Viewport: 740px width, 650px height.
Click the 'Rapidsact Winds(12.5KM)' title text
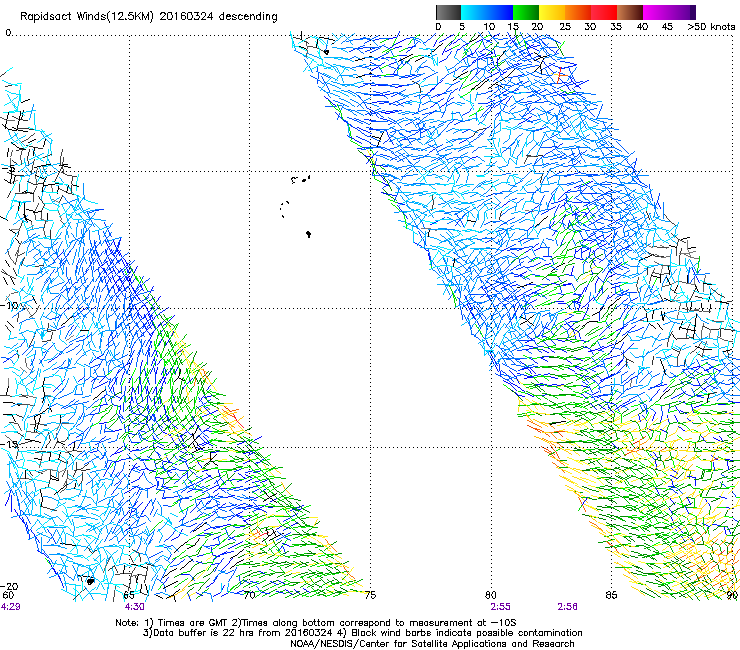click(87, 17)
